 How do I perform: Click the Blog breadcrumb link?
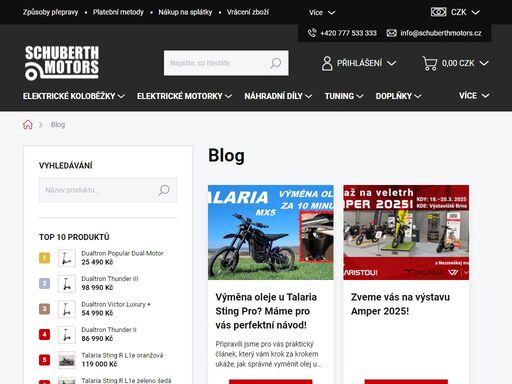[x=58, y=125]
